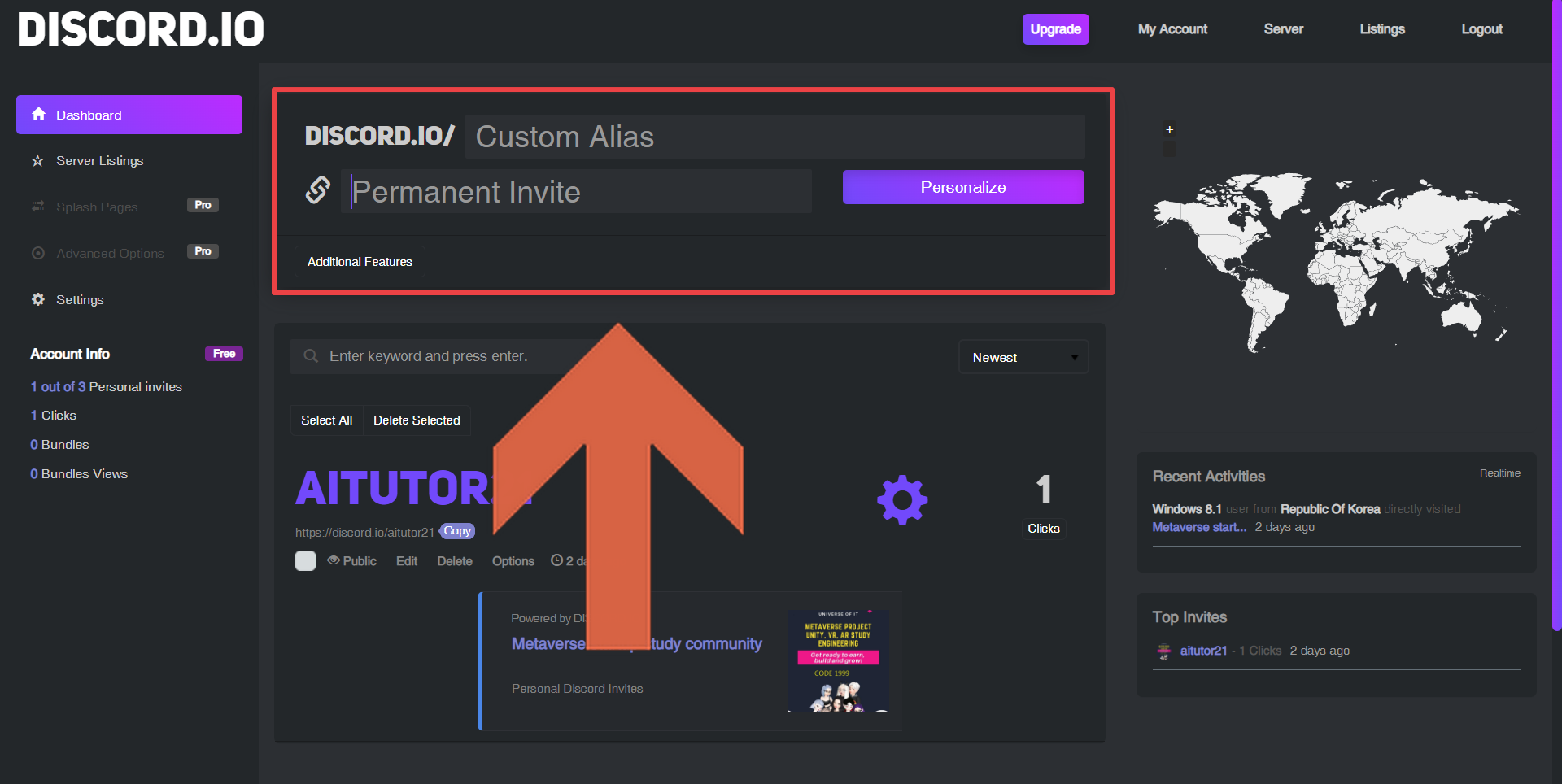
Task: Focus the Custom Alias field
Action: point(775,137)
